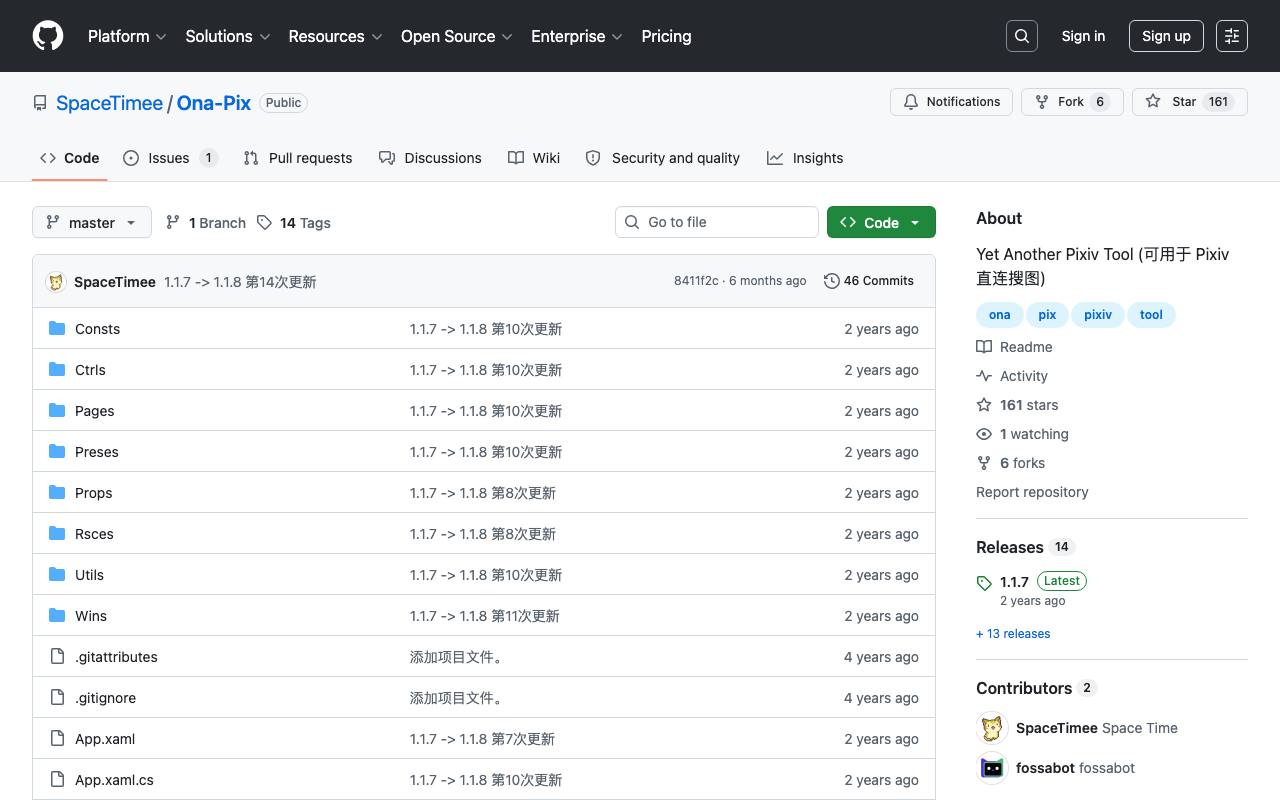Click the Go to file search field
1280x800 pixels.
click(717, 222)
